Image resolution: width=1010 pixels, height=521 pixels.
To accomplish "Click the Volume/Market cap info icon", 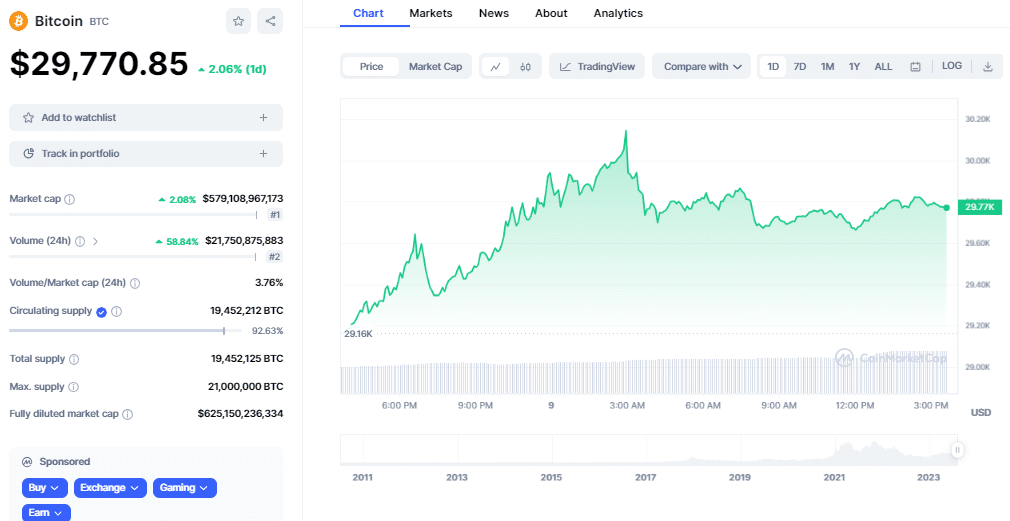I will click(x=135, y=283).
